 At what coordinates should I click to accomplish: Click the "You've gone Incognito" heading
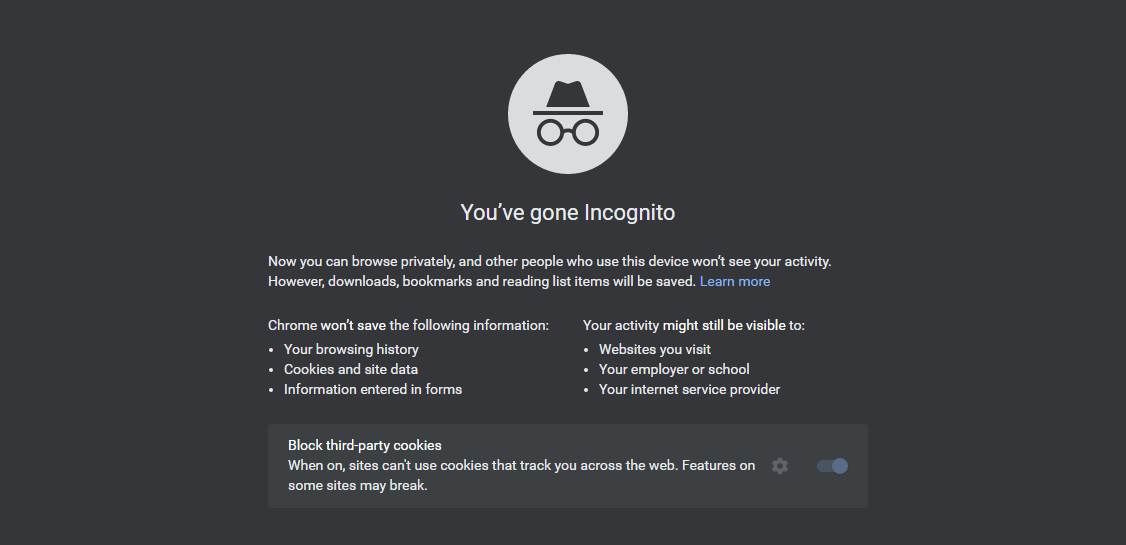coord(567,213)
